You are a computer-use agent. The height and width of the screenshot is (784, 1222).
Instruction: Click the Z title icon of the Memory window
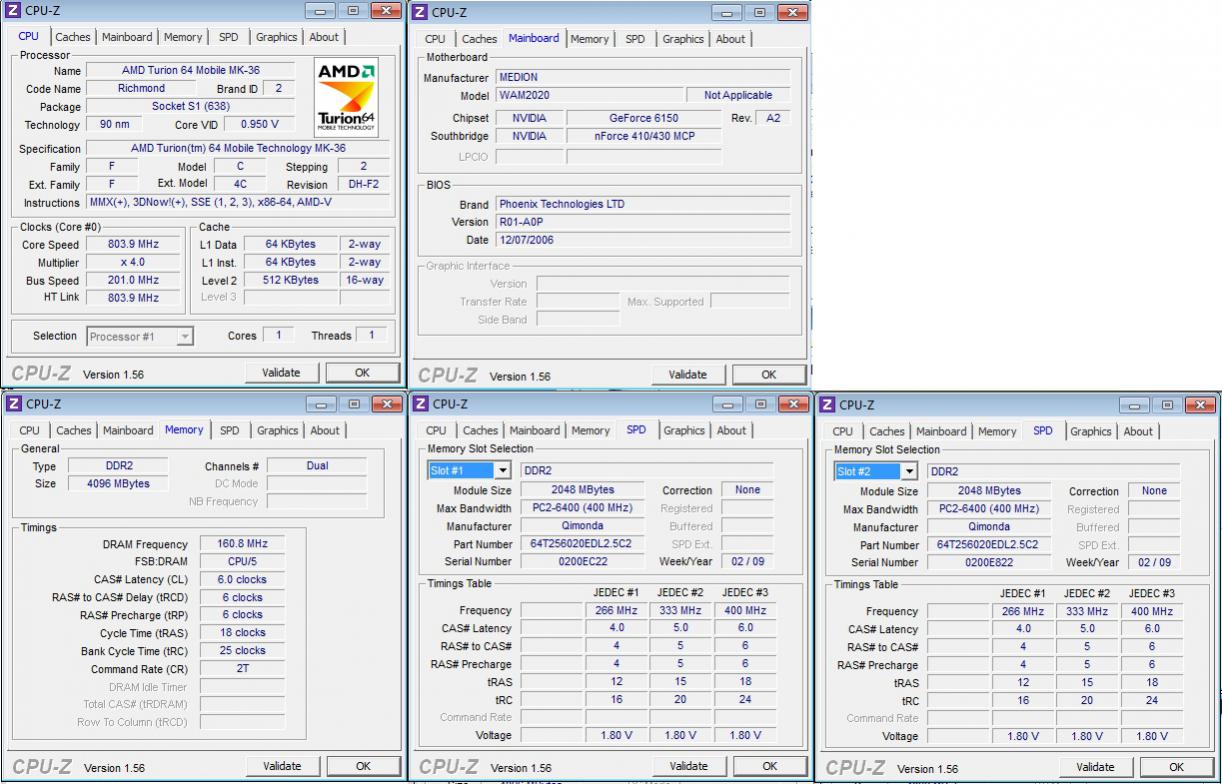pyautogui.click(x=13, y=404)
